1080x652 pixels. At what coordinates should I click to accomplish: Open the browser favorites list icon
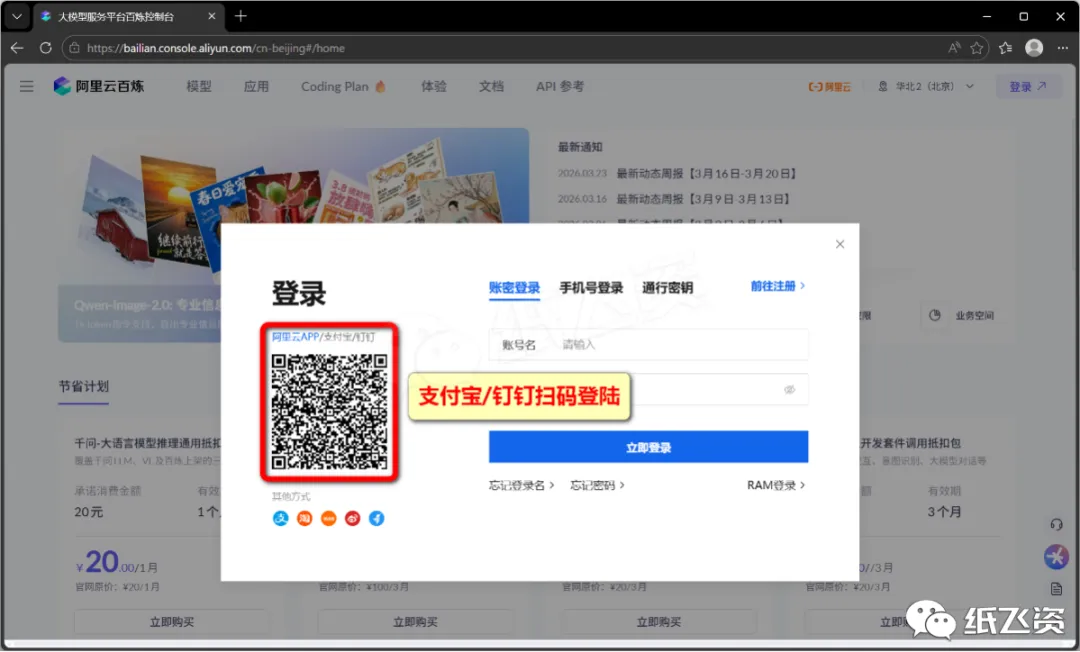pyautogui.click(x=1006, y=48)
